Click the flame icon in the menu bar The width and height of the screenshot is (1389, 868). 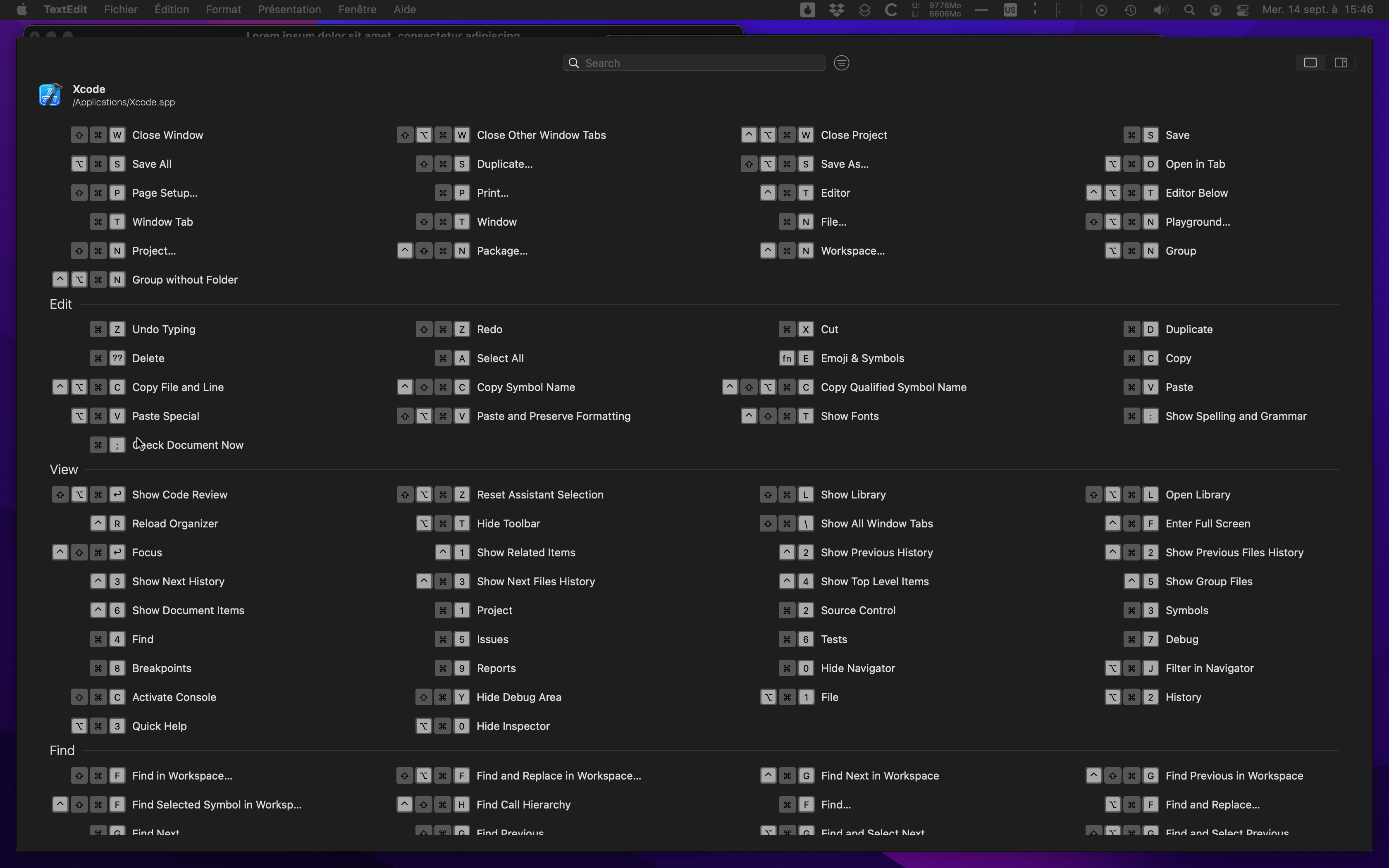[808, 10]
